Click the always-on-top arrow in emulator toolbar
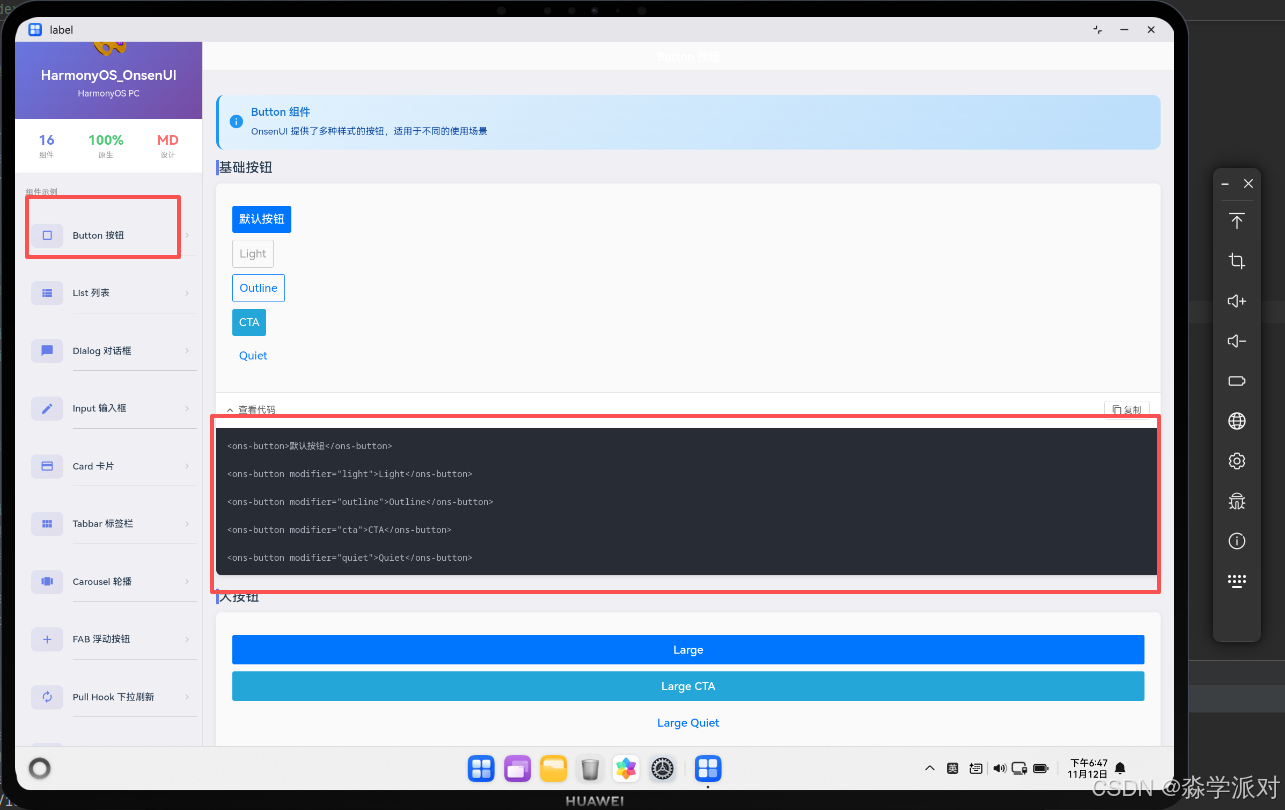 pos(1237,221)
